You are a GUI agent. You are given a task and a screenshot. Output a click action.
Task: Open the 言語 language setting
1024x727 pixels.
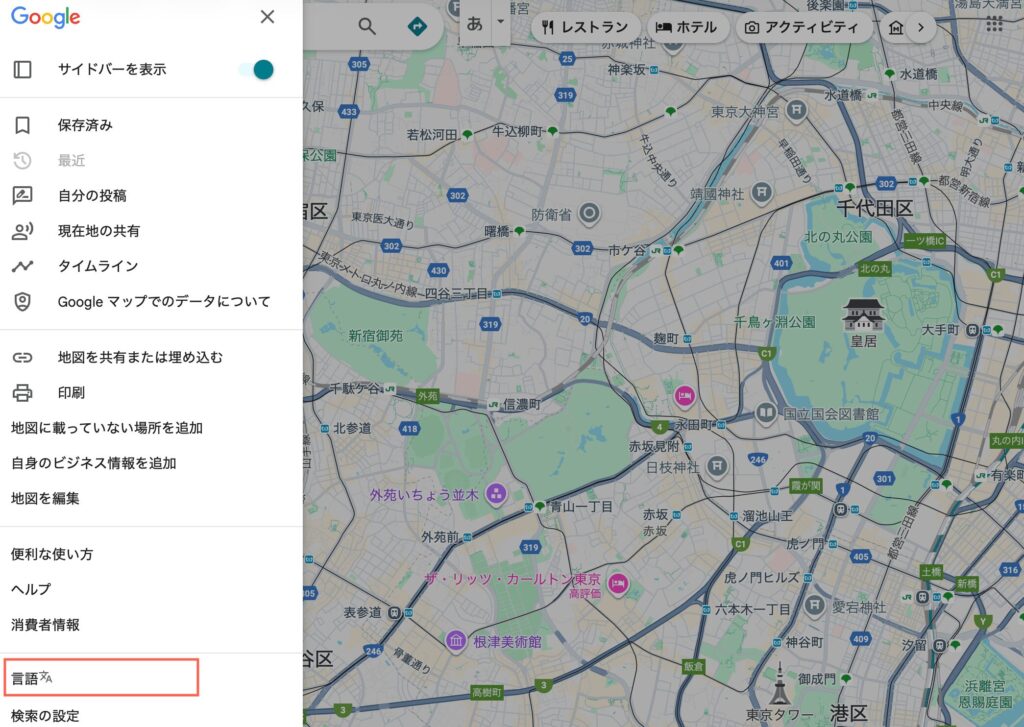(32, 678)
